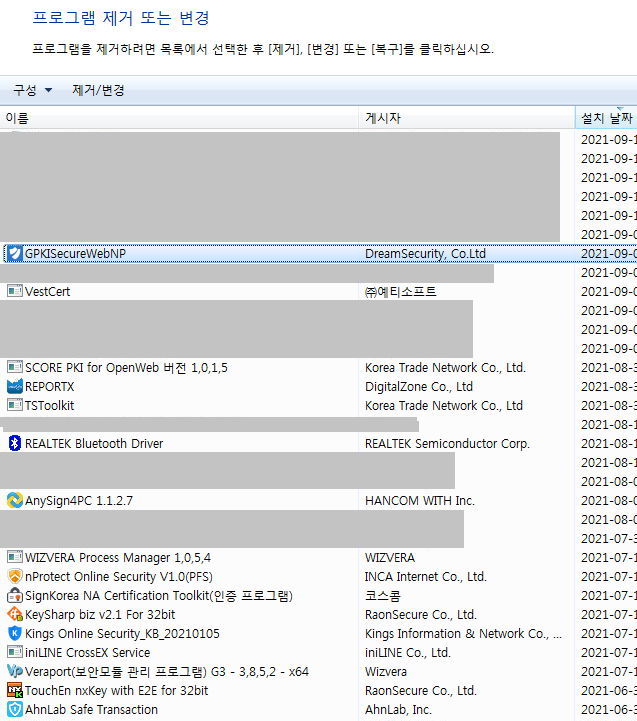Click publisher DigitalZone Co., Ltd
The image size is (637, 721).
point(419,387)
